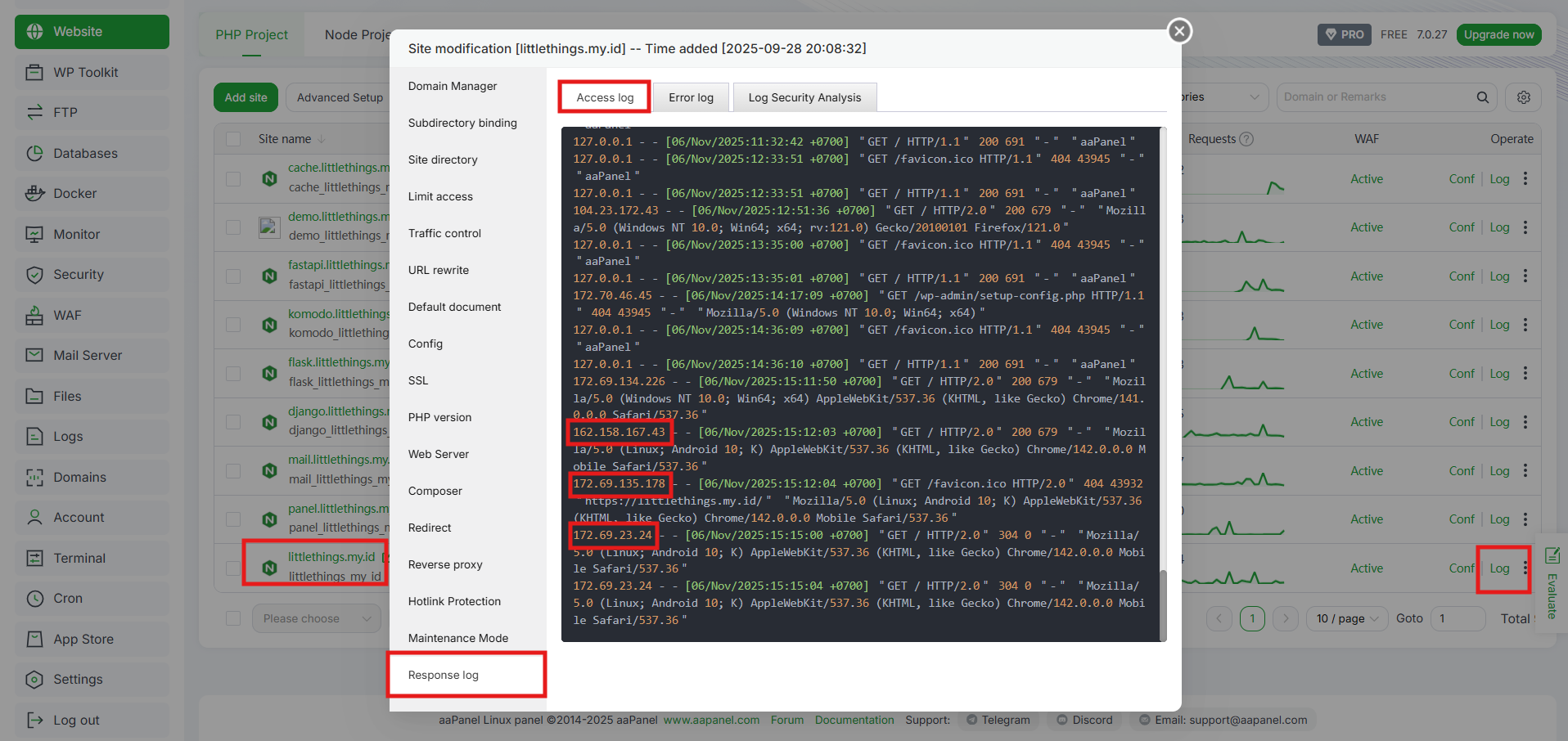Open the Mail Server envelope icon
The image size is (1568, 741).
(34, 355)
